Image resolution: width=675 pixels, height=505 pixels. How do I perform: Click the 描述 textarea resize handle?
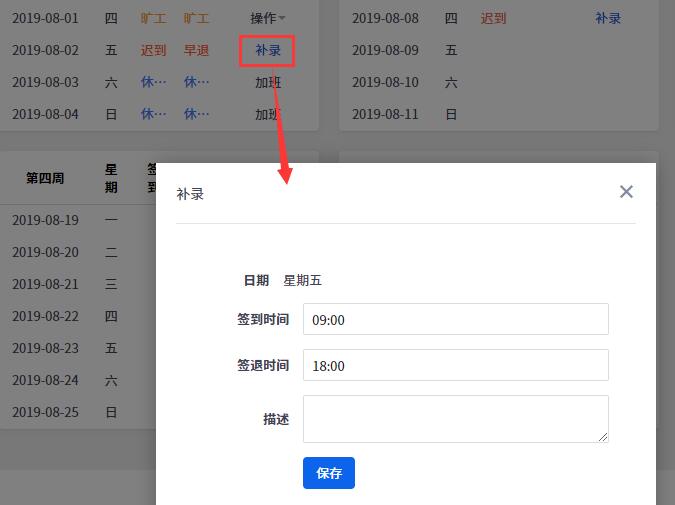603,437
